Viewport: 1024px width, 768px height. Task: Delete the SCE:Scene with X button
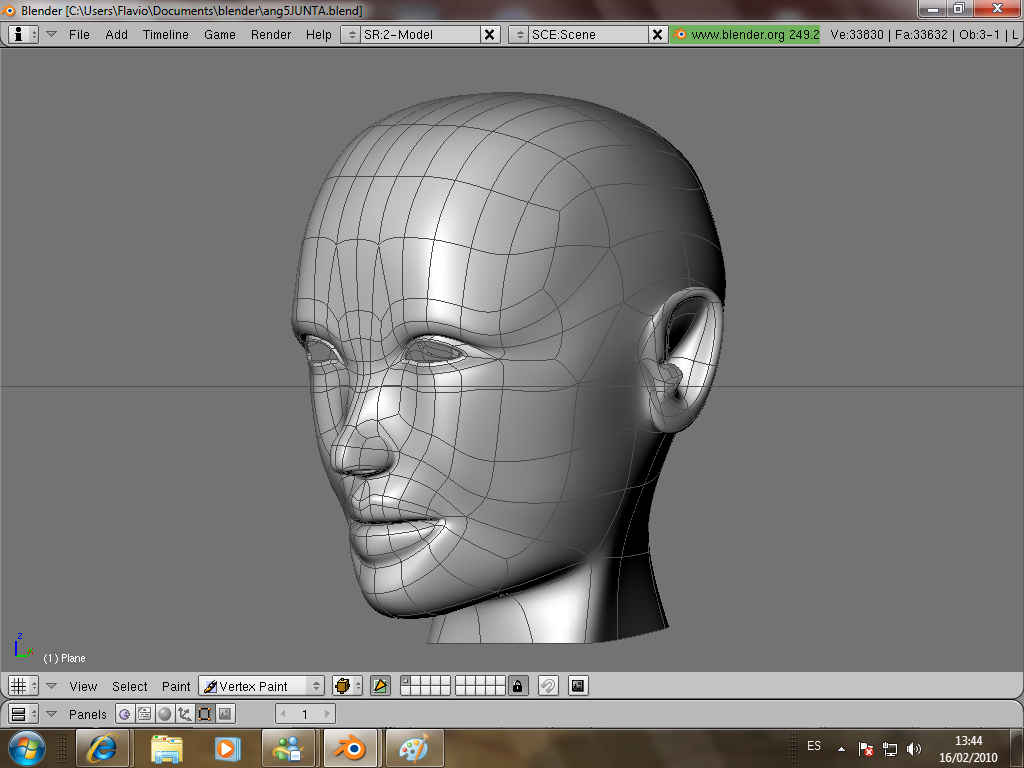[657, 34]
